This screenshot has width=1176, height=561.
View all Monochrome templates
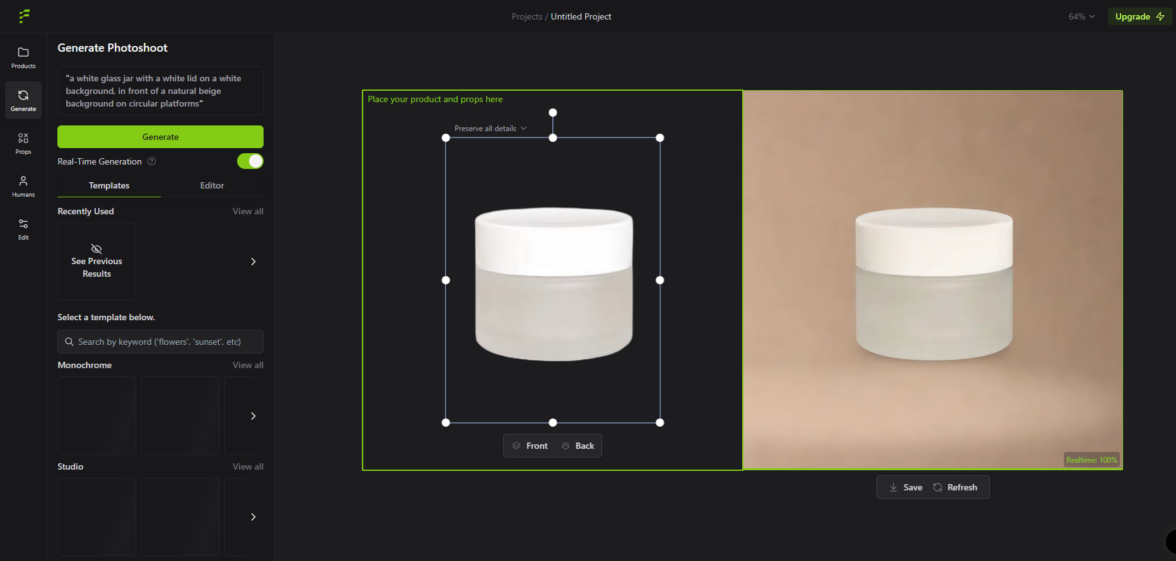click(x=248, y=365)
